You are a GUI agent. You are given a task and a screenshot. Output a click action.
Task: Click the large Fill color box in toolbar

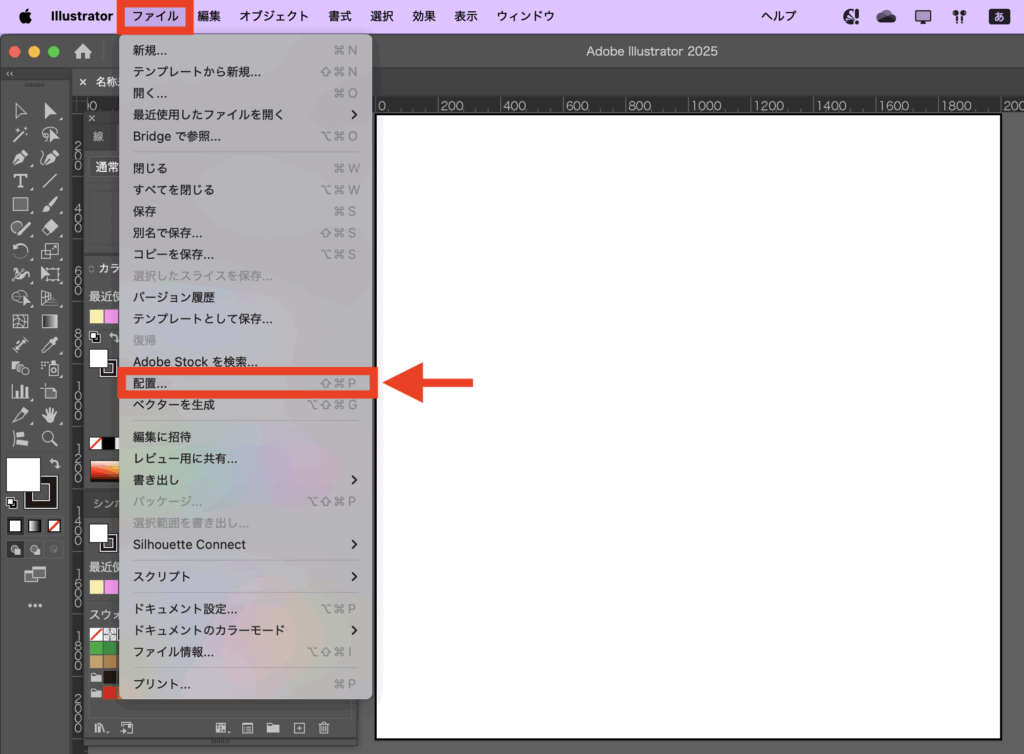click(23, 475)
